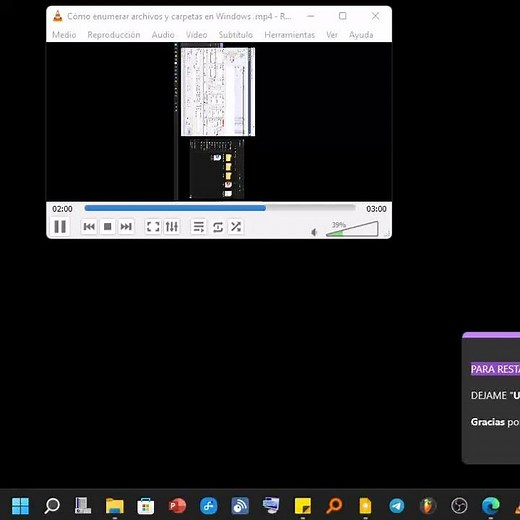Open the Subtítulo menu

tap(236, 35)
